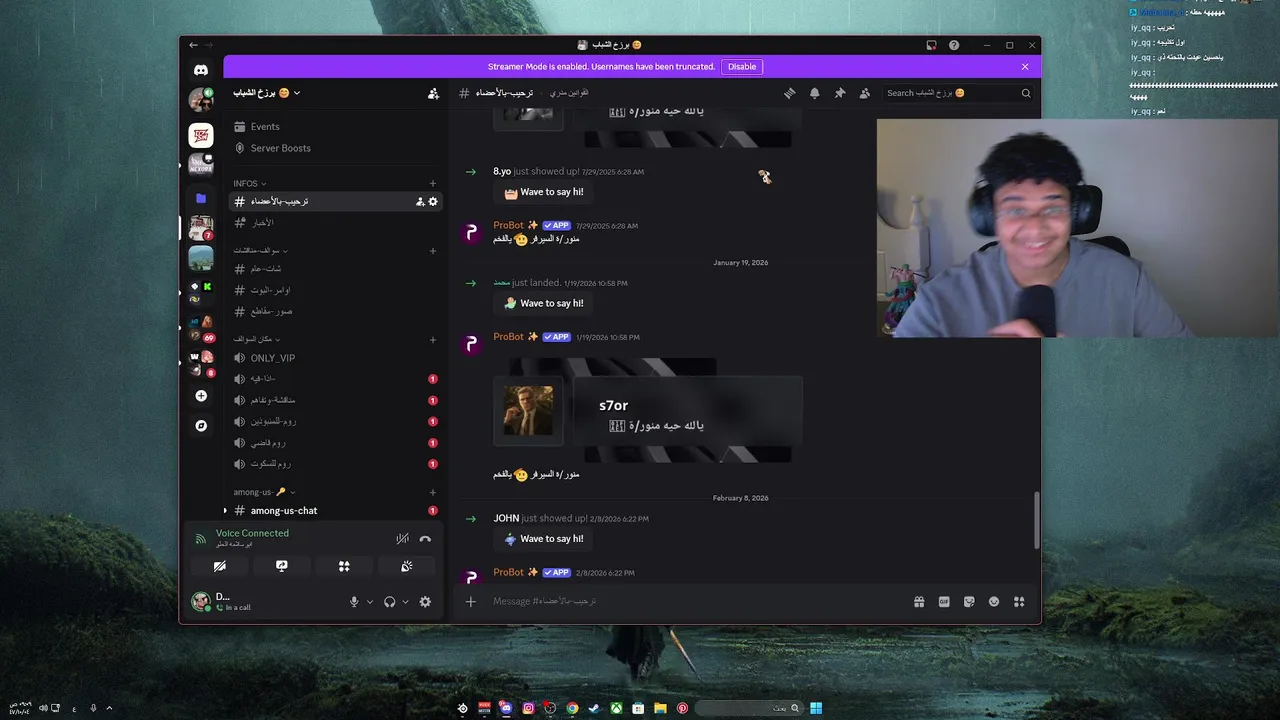Open headphone output options arrow
1280x720 pixels.
point(405,601)
